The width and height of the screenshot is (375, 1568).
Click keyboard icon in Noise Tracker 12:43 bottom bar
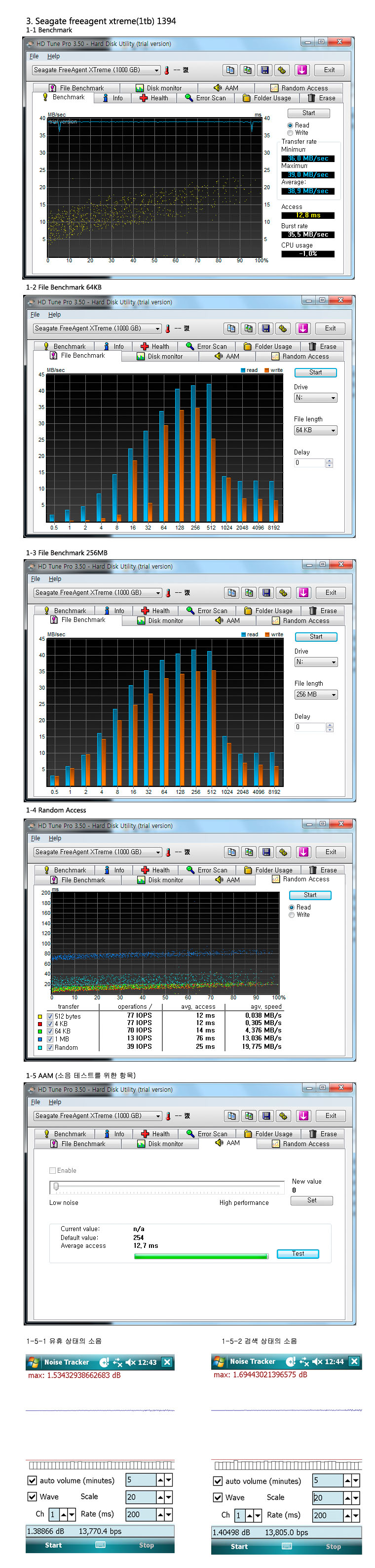(x=100, y=1544)
